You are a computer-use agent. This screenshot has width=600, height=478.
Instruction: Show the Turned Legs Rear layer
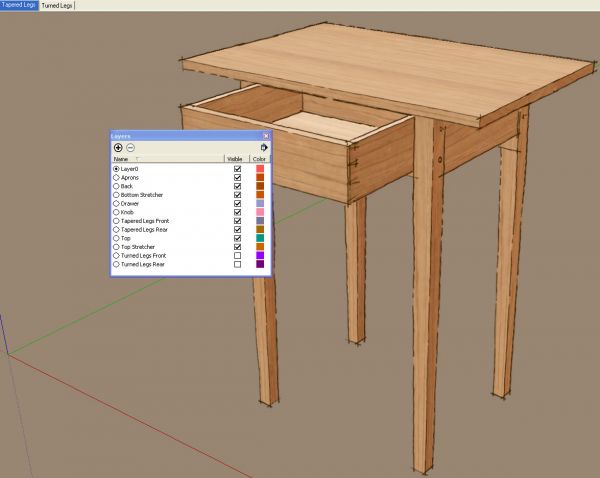[x=237, y=264]
